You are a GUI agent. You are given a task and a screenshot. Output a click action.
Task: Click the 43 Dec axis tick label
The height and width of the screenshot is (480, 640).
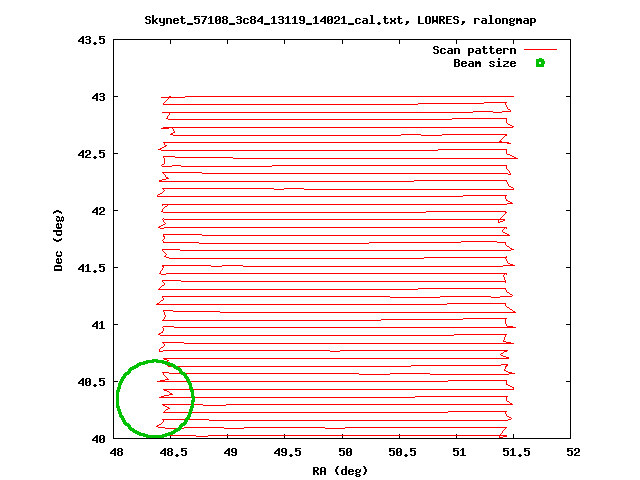(98, 97)
